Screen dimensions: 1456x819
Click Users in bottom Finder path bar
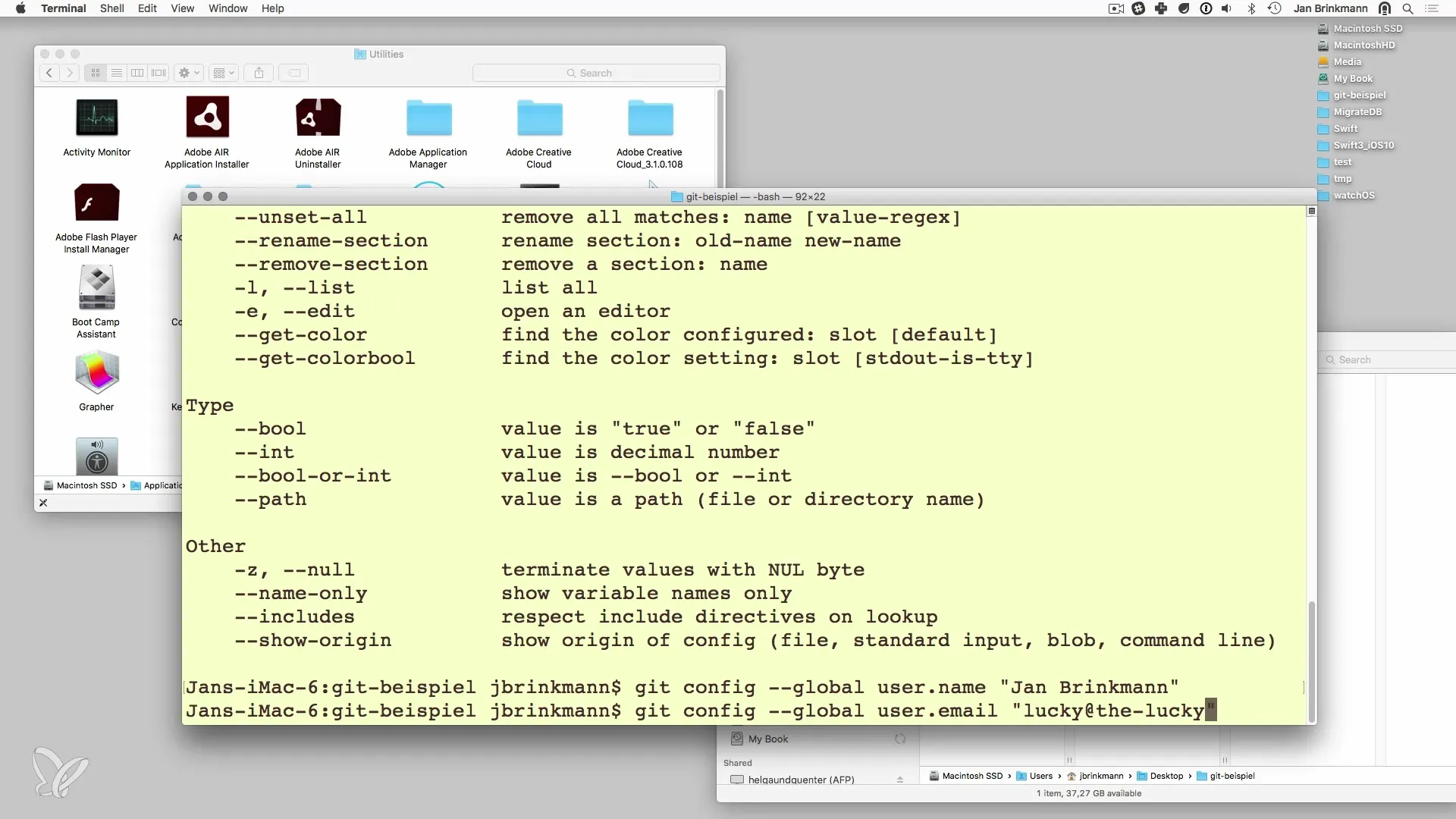[x=1034, y=776]
